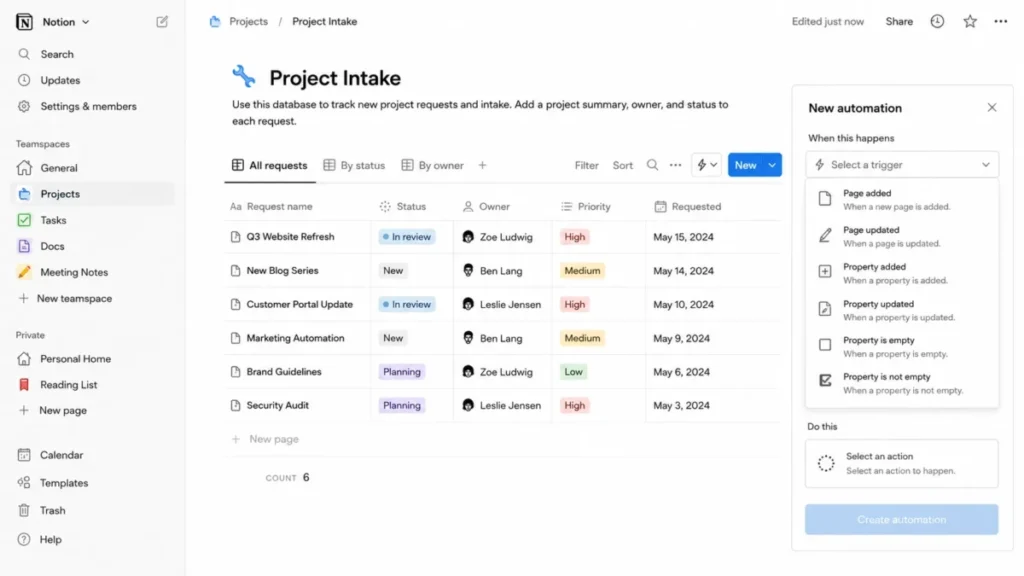Switch to the By status tab
Screen dimensions: 1024x576
pos(355,165)
